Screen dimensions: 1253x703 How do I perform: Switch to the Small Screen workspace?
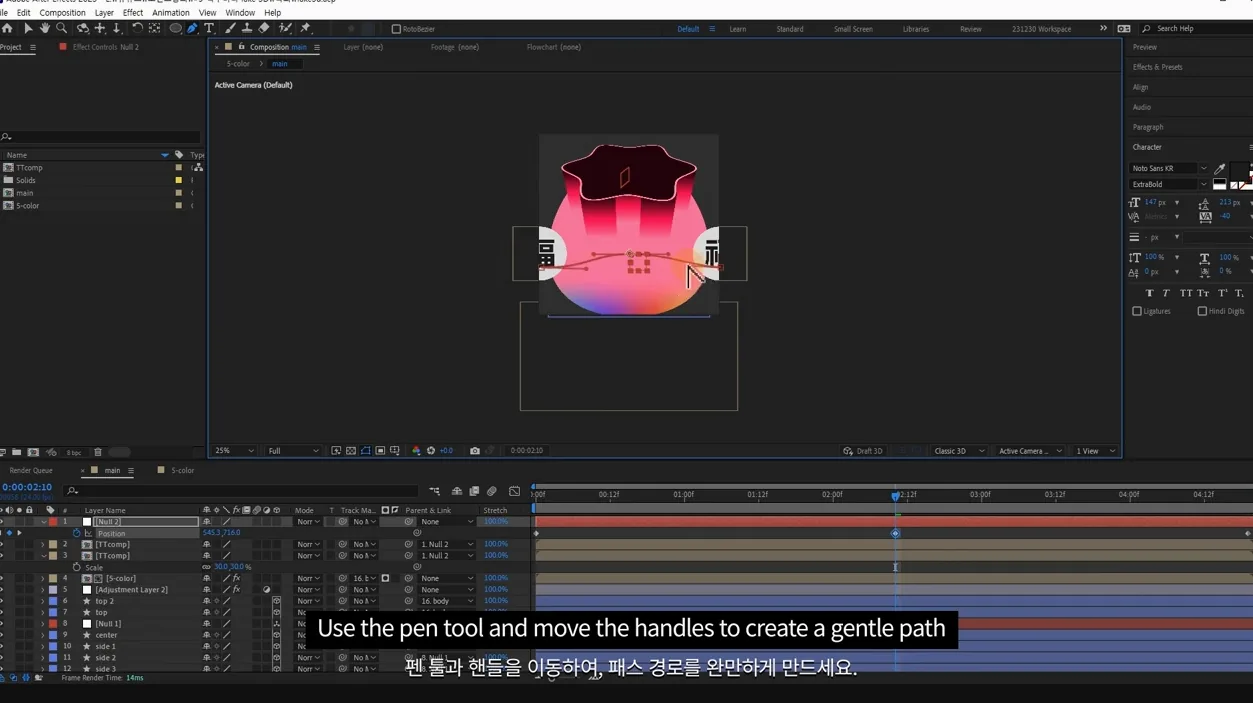(x=853, y=29)
